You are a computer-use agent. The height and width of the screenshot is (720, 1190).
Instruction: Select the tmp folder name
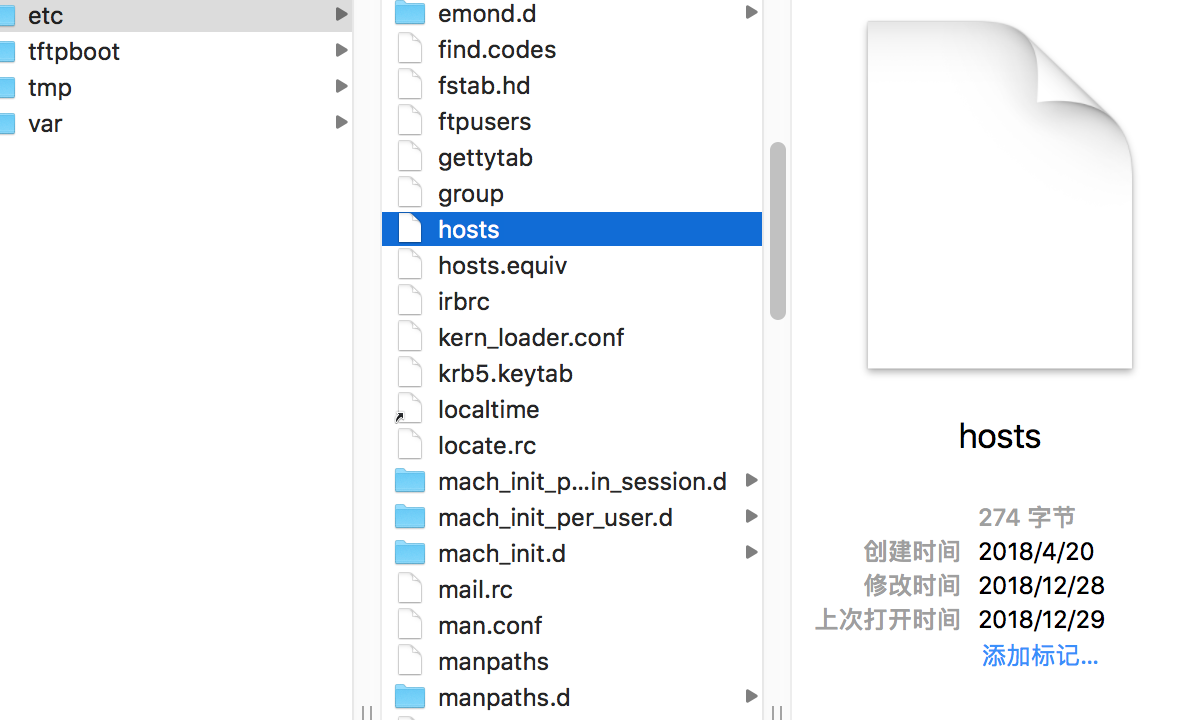[x=49, y=88]
